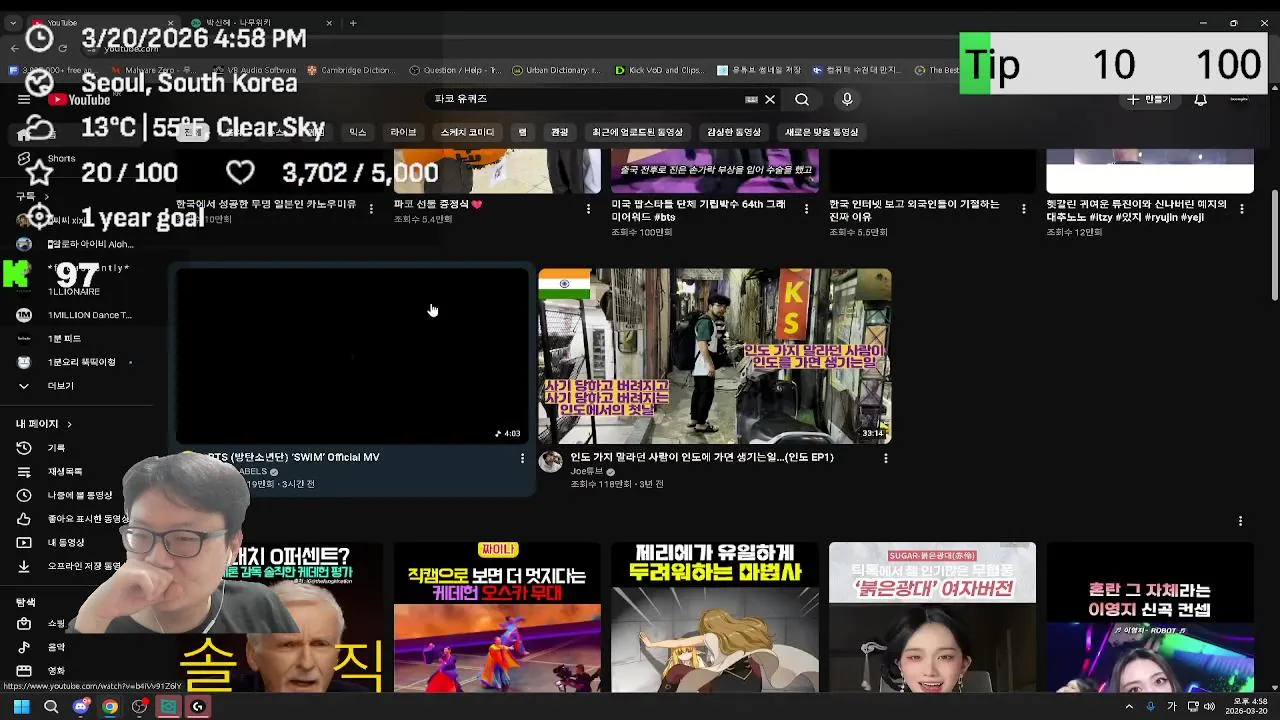Click the YouTube logo
The width and height of the screenshot is (1280, 720).
(78, 99)
